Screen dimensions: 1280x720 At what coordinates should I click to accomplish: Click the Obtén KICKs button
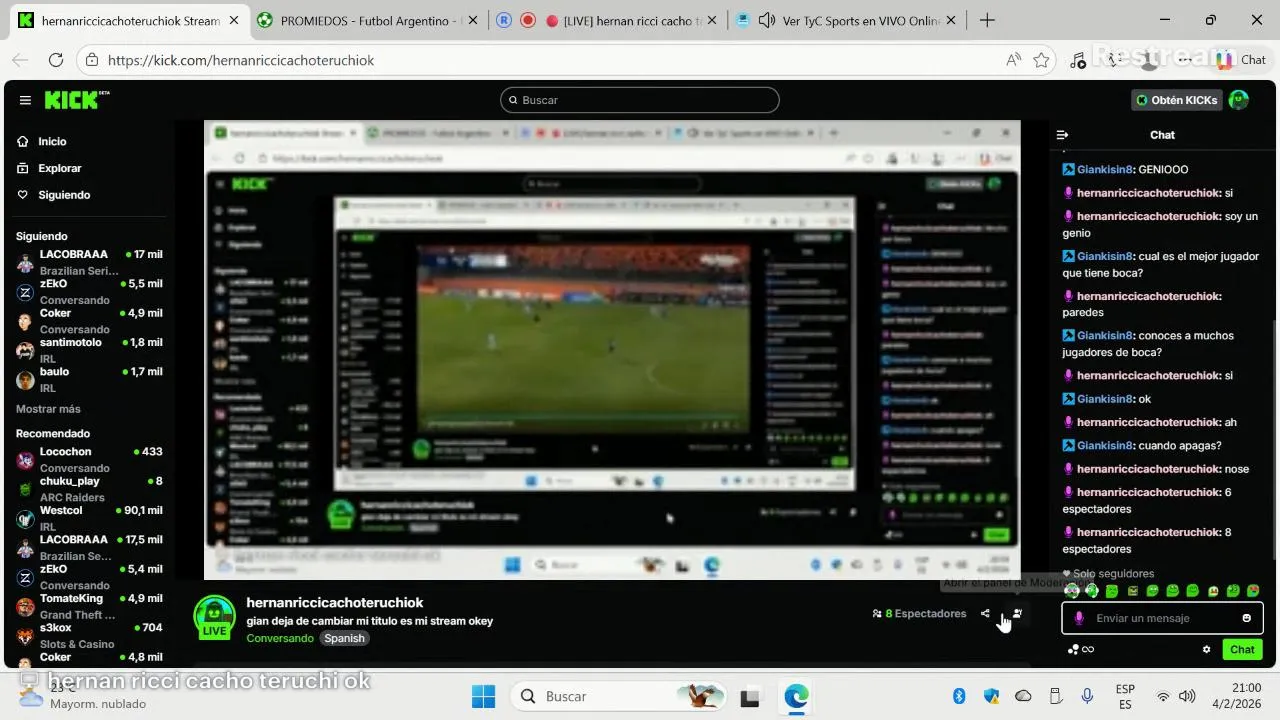point(1176,100)
